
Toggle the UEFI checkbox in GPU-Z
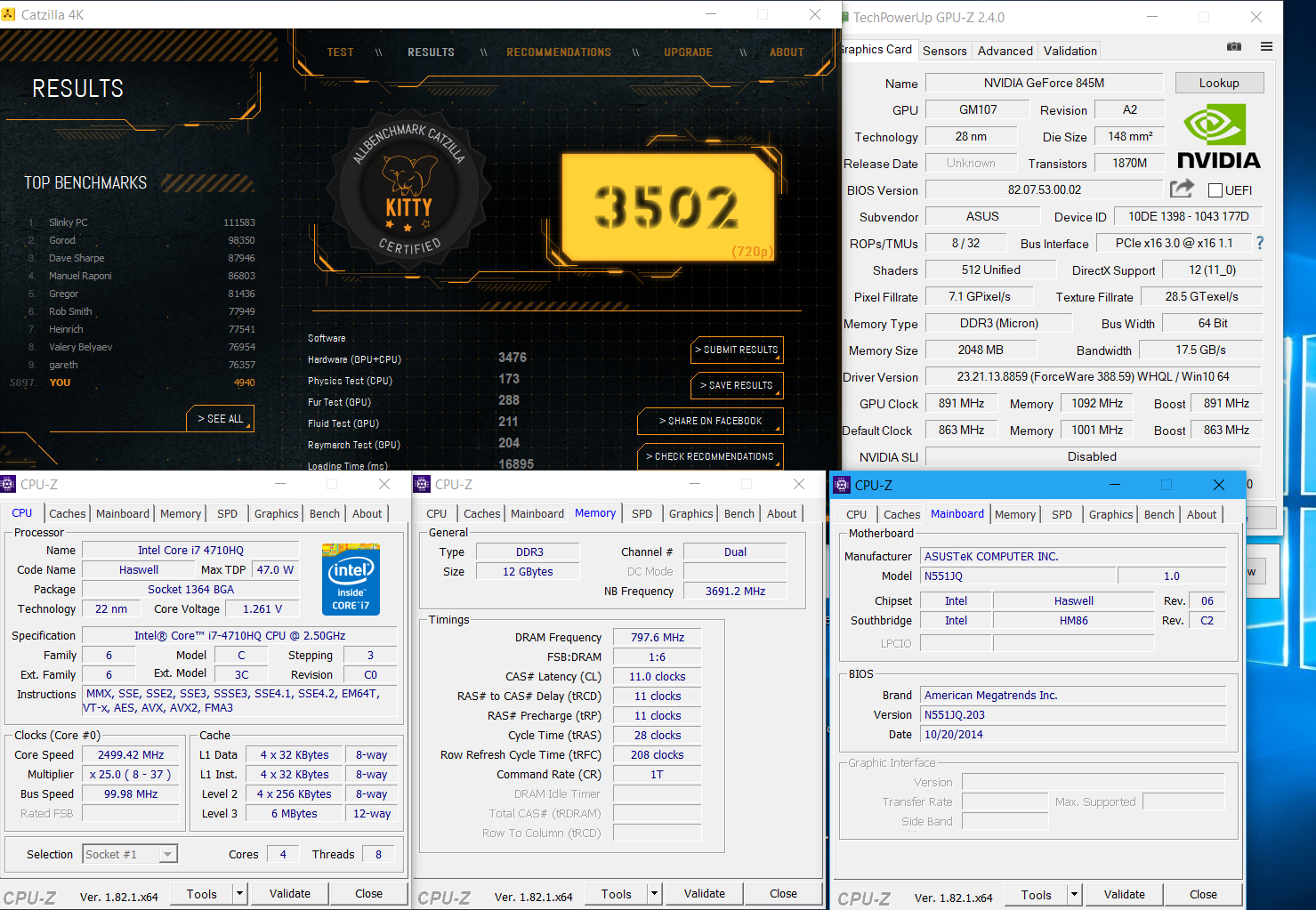pyautogui.click(x=1215, y=190)
